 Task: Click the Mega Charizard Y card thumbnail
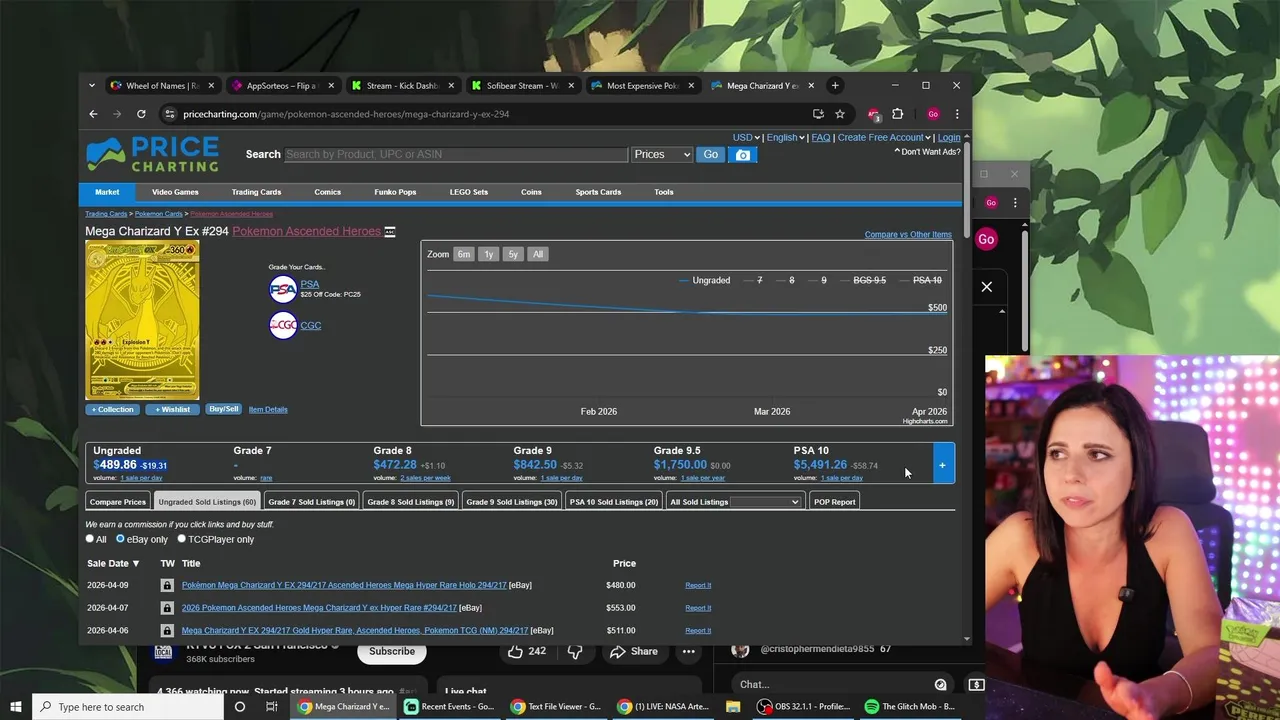142,321
